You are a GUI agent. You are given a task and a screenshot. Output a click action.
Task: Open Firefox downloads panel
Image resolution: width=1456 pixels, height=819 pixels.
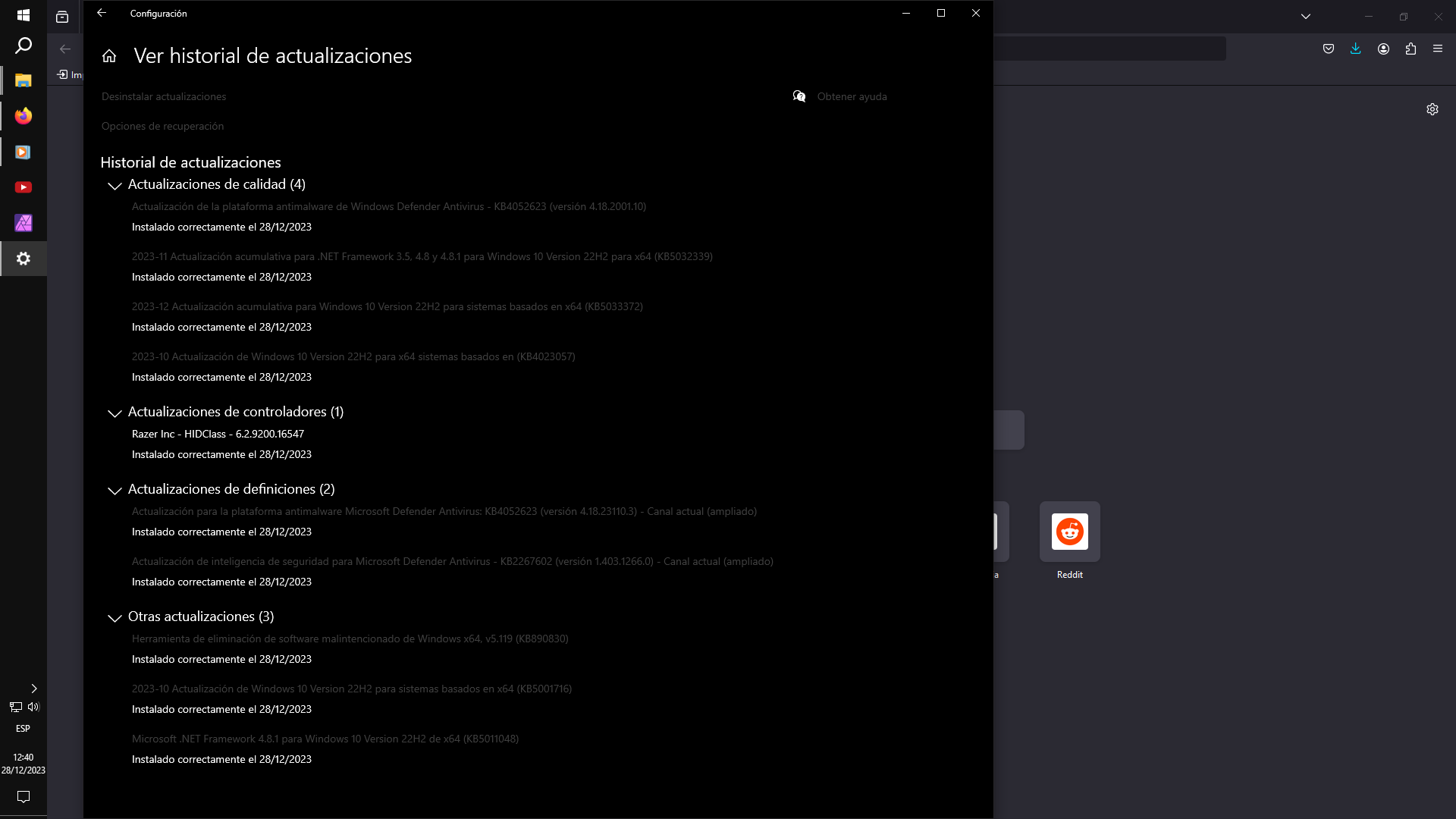[x=1356, y=49]
